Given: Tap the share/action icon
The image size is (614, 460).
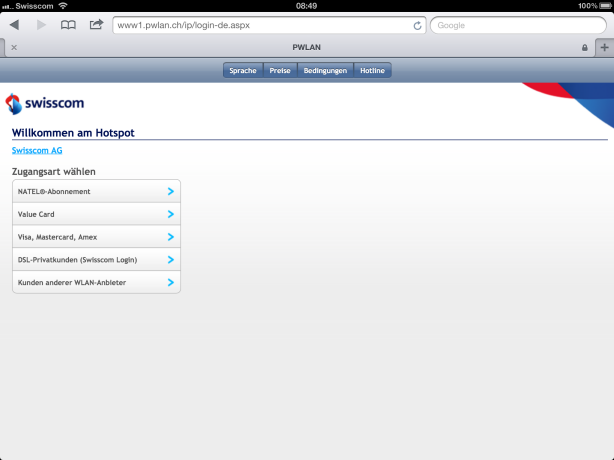Looking at the screenshot, I should pyautogui.click(x=96, y=25).
